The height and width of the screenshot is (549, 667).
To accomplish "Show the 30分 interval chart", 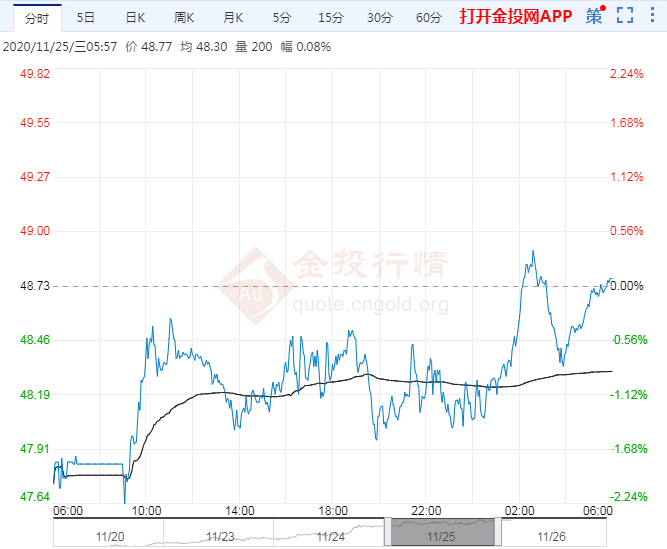I will [x=380, y=17].
